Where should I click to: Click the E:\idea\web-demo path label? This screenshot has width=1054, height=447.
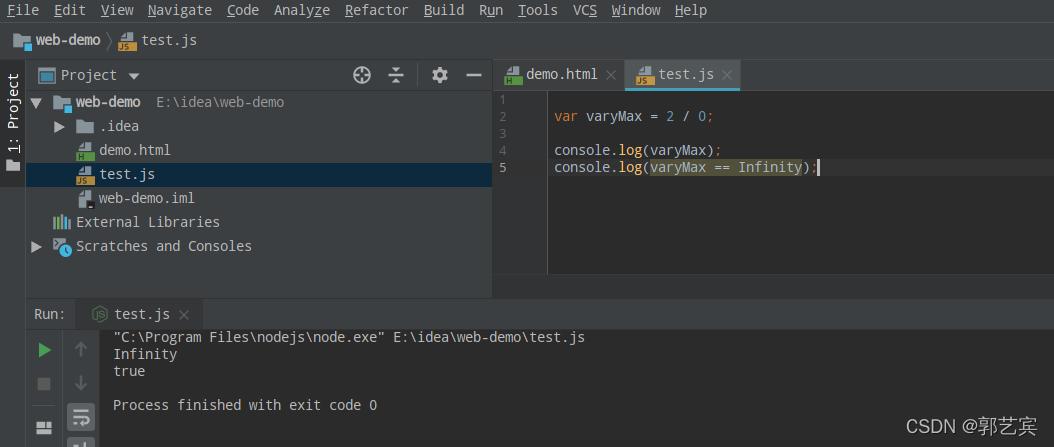(220, 103)
